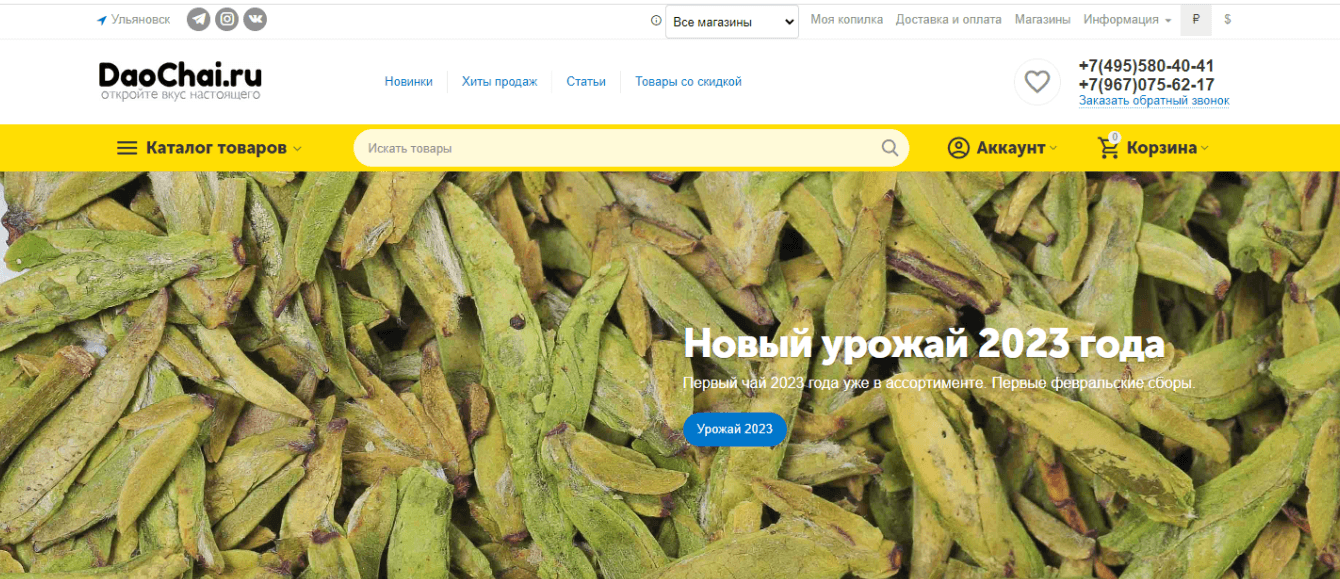Open the favorites heart icon

click(x=1037, y=82)
